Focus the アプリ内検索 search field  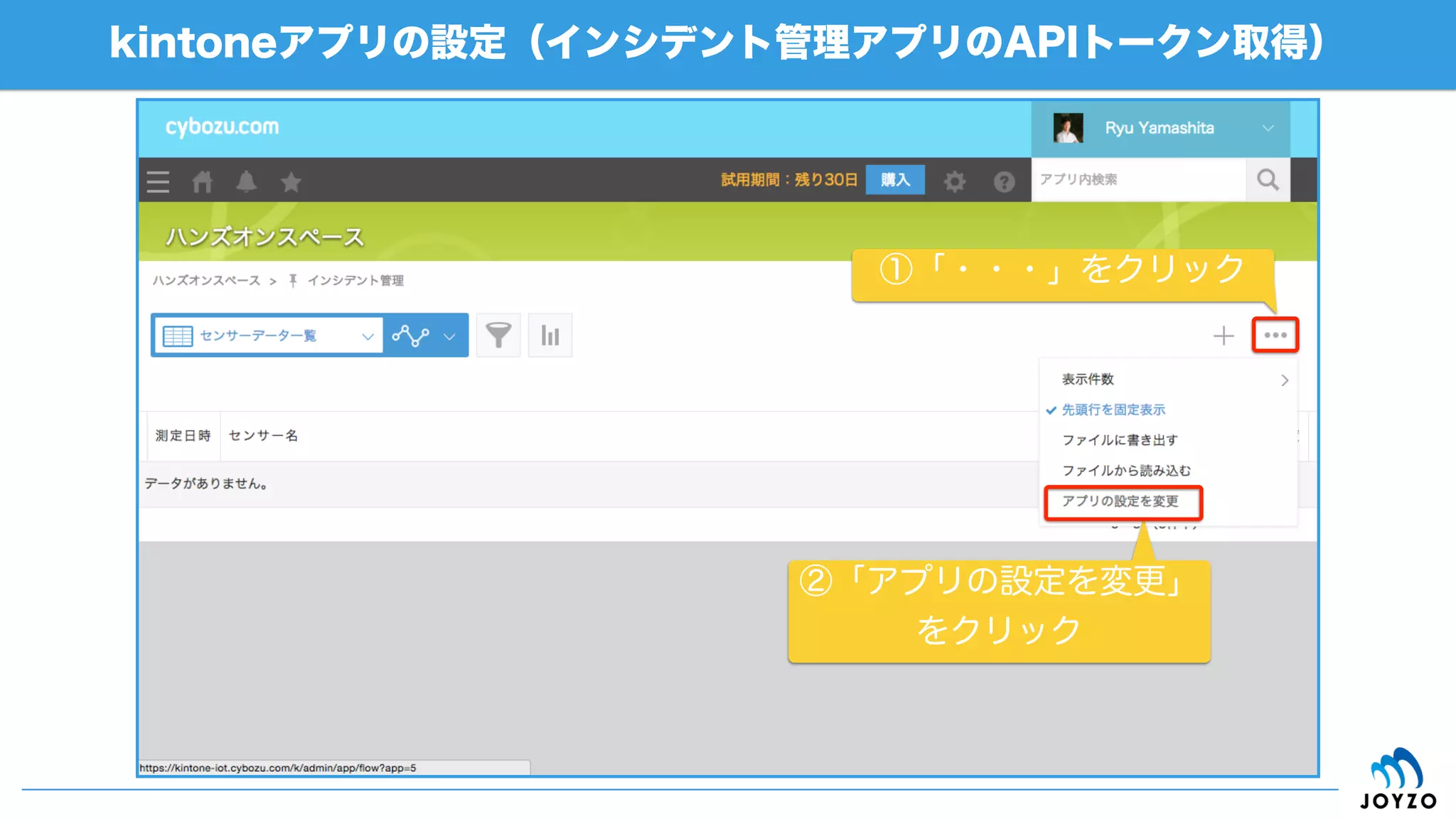1139,180
